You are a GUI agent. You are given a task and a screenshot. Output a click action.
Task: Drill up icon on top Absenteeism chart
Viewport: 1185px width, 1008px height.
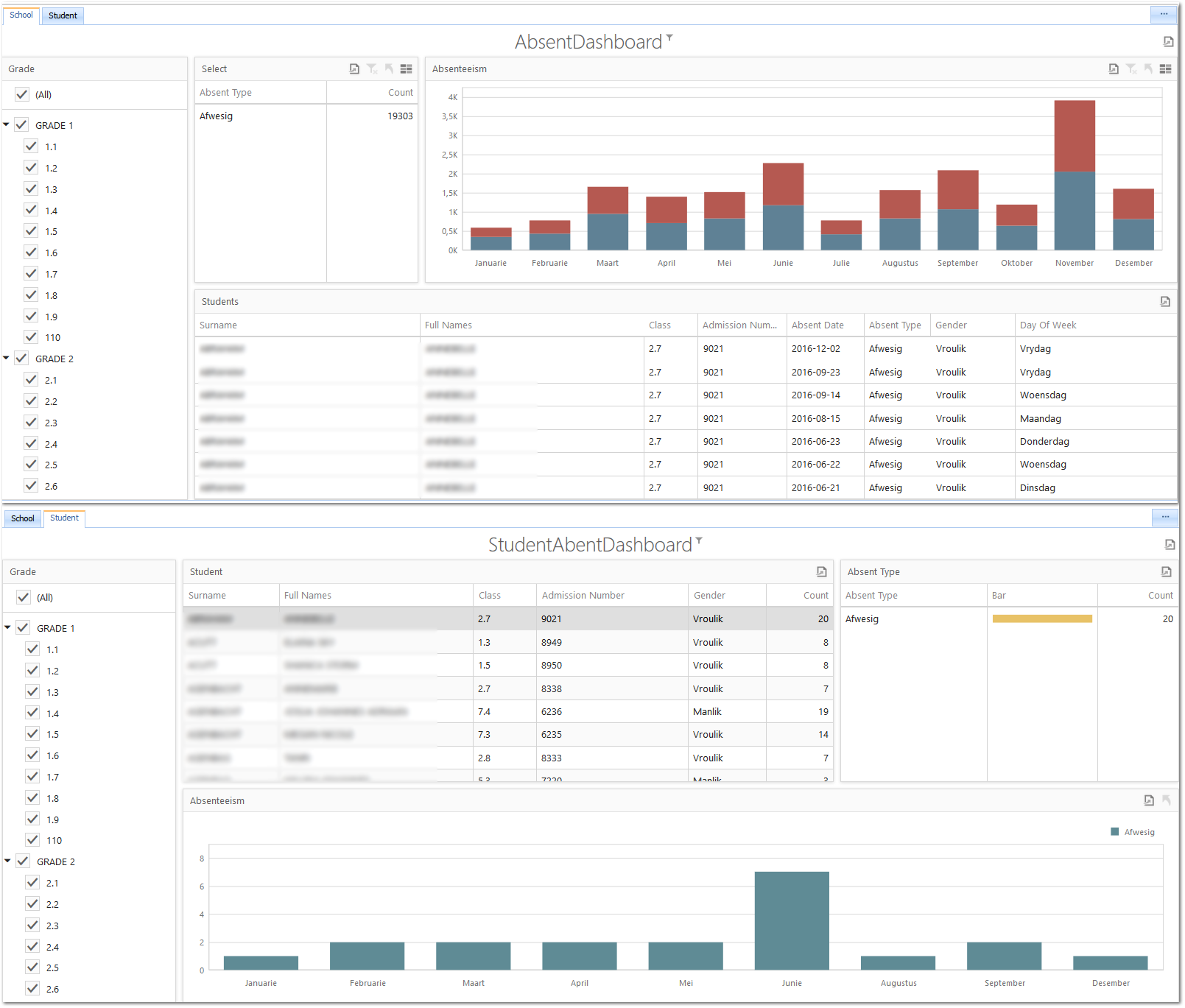click(x=1148, y=68)
